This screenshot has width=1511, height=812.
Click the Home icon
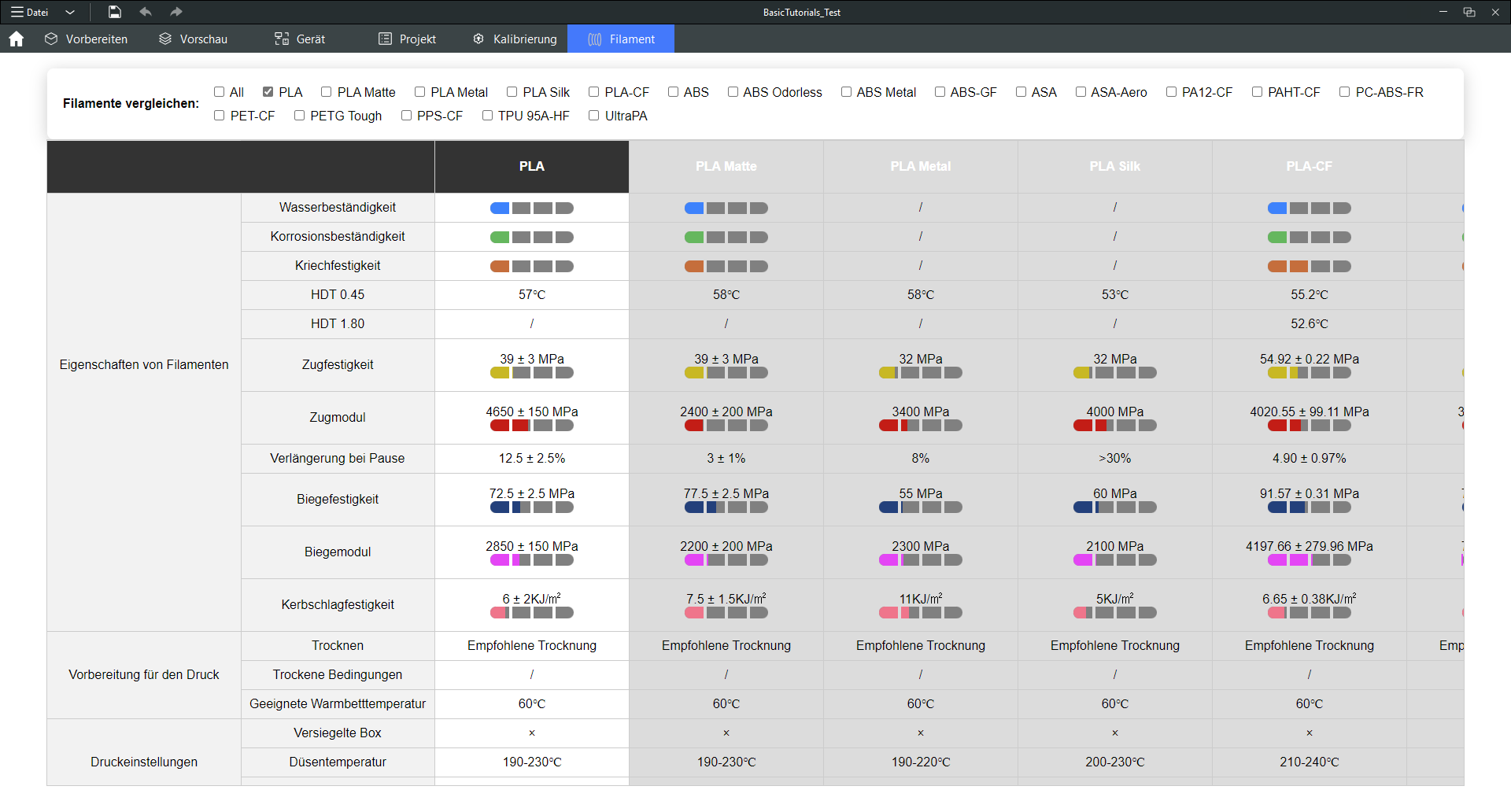(17, 39)
